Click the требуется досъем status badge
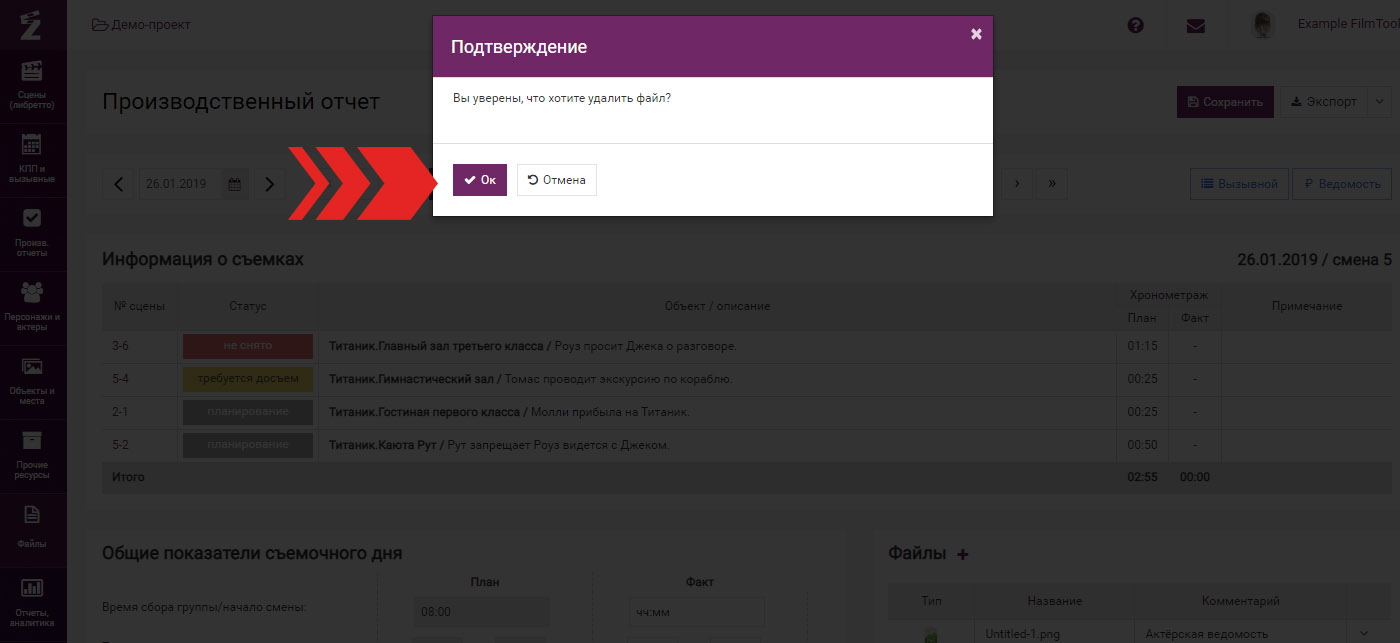Screen dimensions: 1400x643 click(248, 379)
